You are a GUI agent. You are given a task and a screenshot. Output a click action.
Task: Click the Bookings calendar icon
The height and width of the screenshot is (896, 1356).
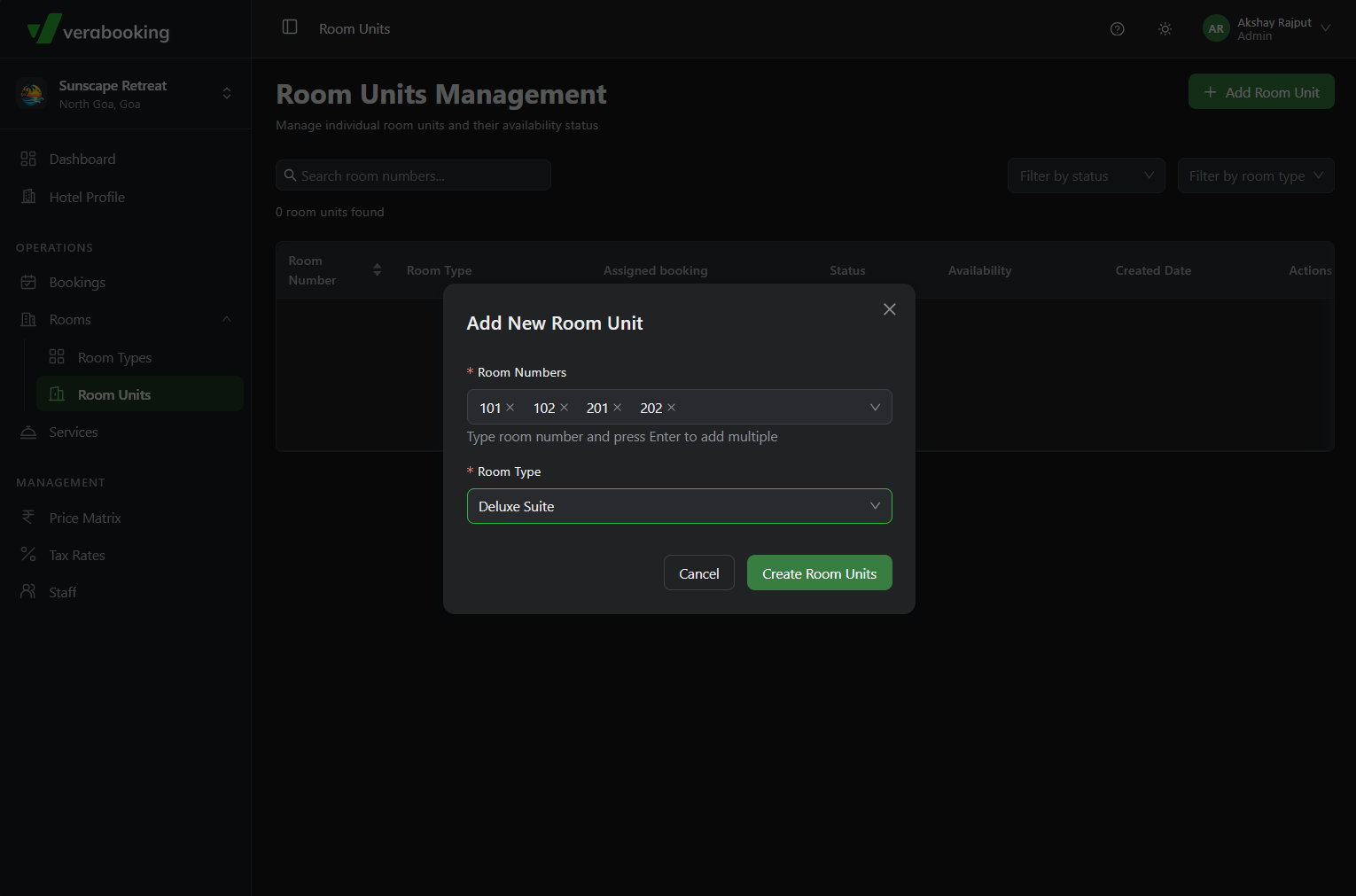click(28, 282)
